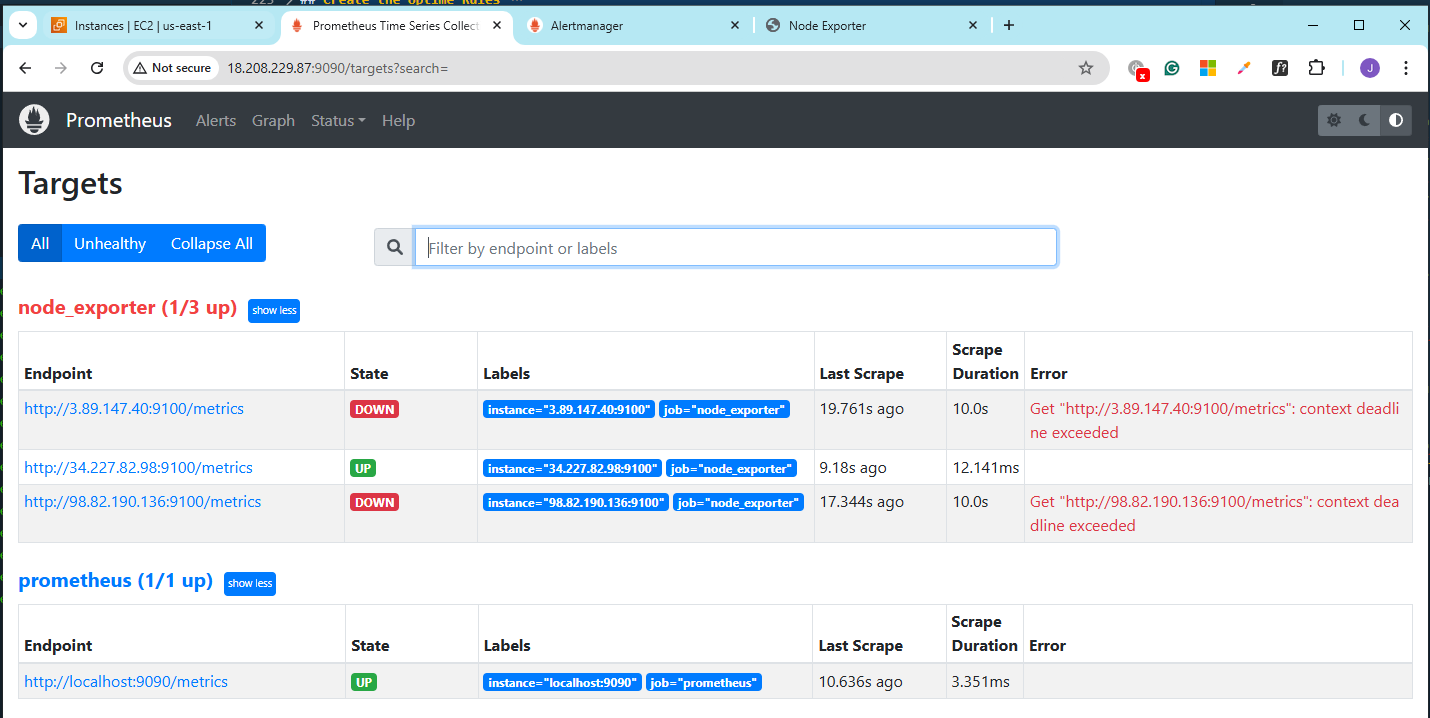1430x718 pixels.
Task: Click the Not secure site info chip
Action: click(174, 68)
